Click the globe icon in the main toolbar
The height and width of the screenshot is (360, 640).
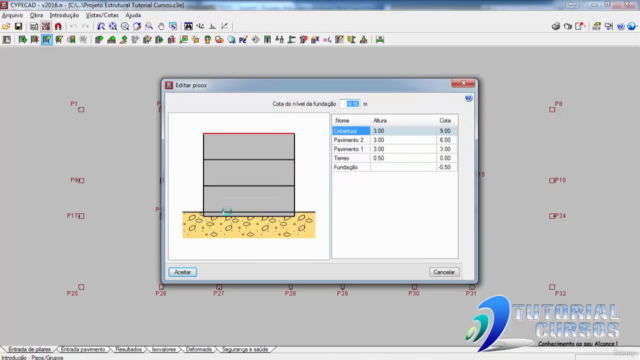631,27
